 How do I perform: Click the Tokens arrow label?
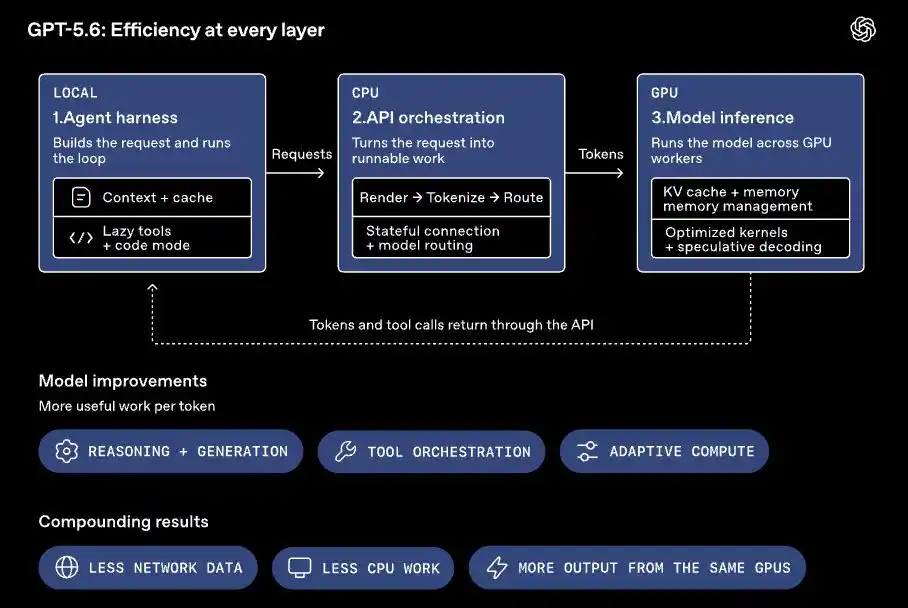pyautogui.click(x=601, y=154)
